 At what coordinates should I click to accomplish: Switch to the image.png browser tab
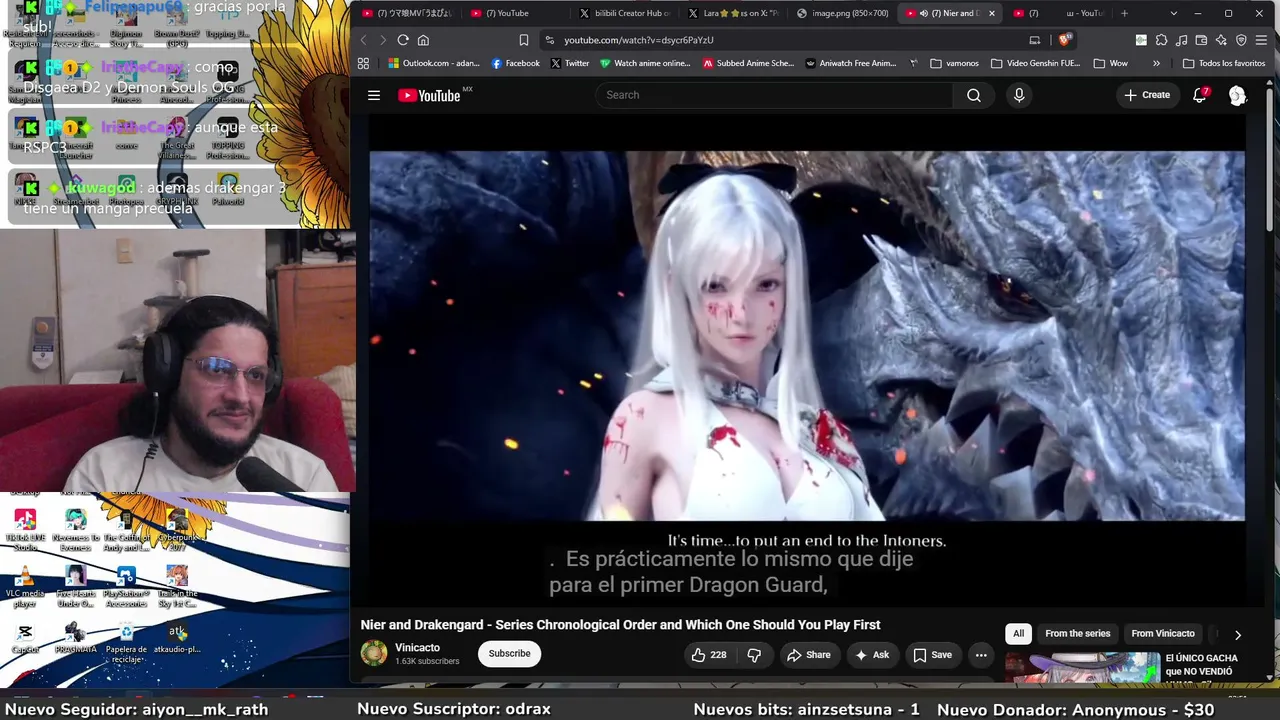842,14
